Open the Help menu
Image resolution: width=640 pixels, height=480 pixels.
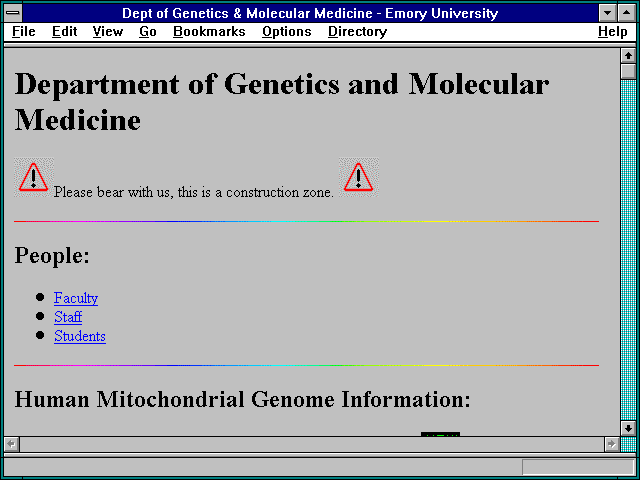point(613,31)
